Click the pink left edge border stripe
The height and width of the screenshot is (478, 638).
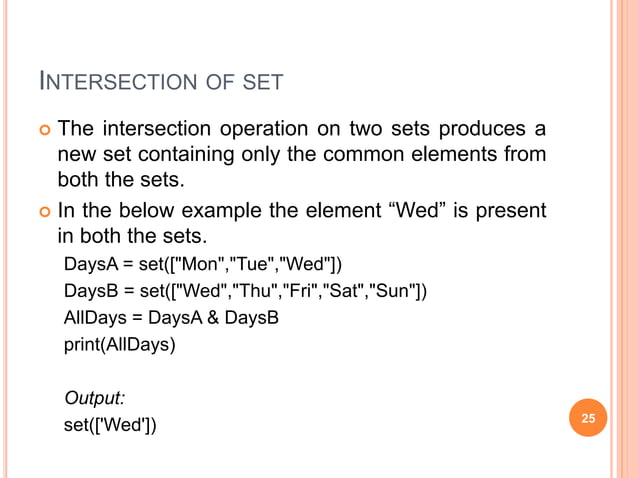[5, 239]
